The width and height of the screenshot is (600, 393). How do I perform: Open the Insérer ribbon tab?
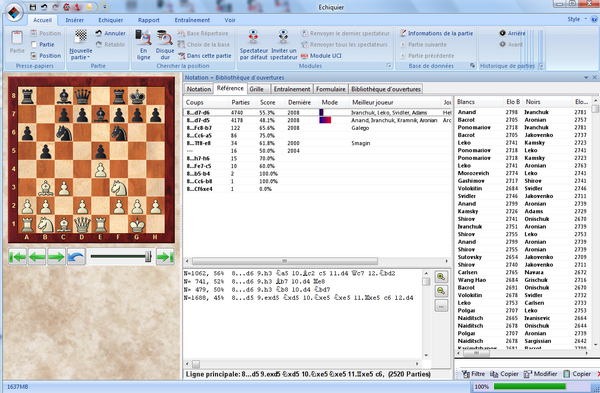(75, 20)
